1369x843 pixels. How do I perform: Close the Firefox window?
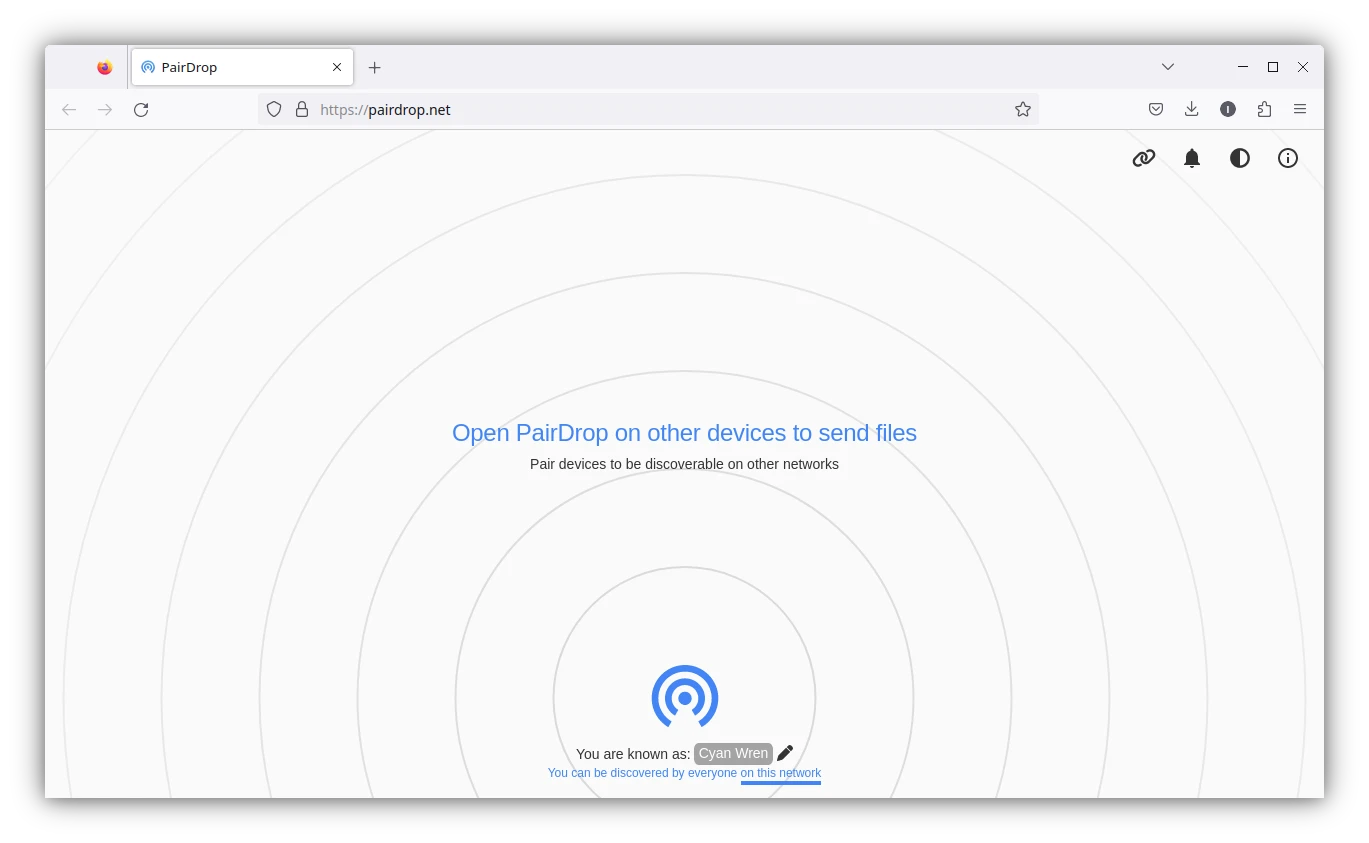[1303, 67]
